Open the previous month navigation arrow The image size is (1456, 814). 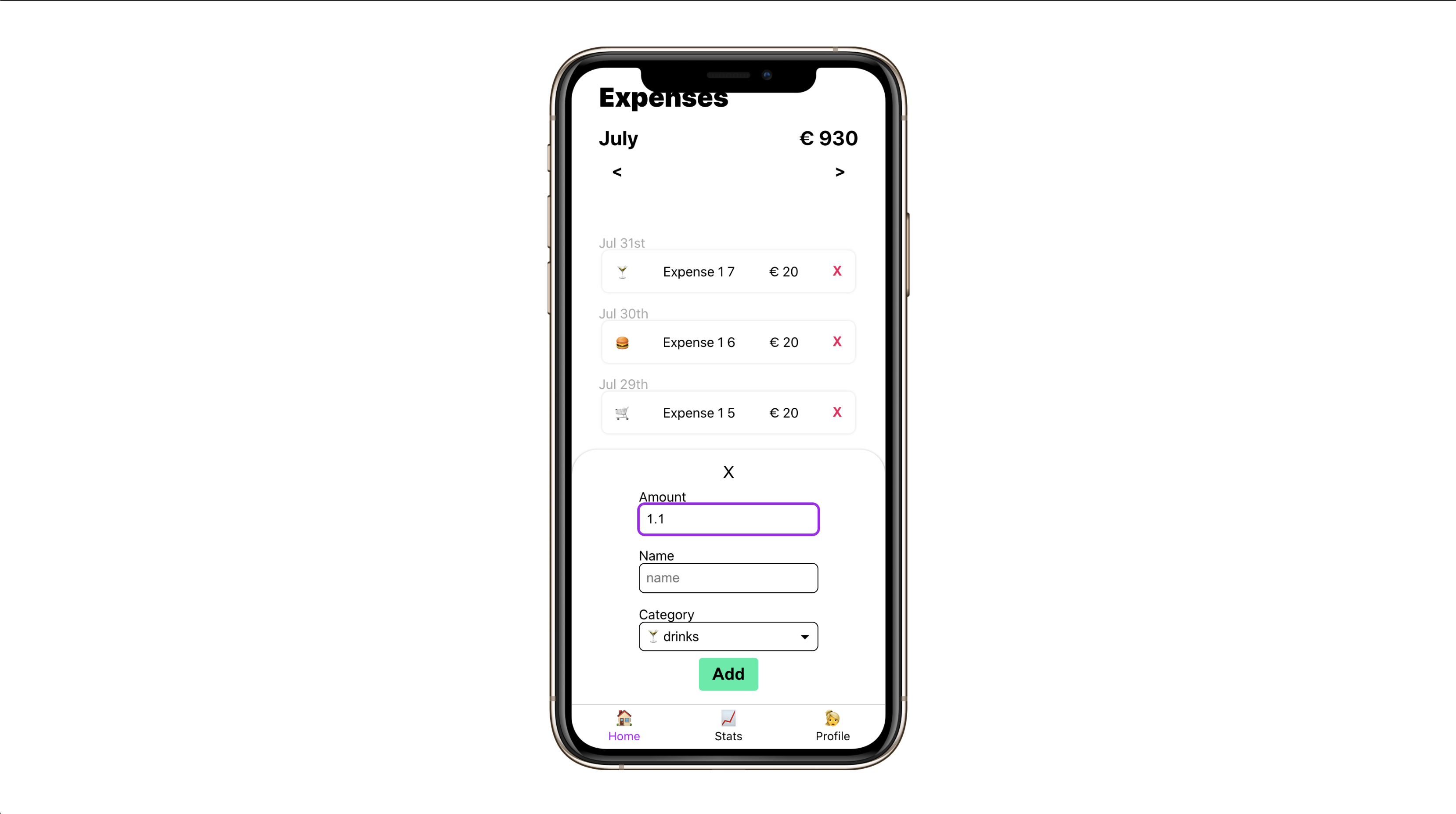point(617,171)
